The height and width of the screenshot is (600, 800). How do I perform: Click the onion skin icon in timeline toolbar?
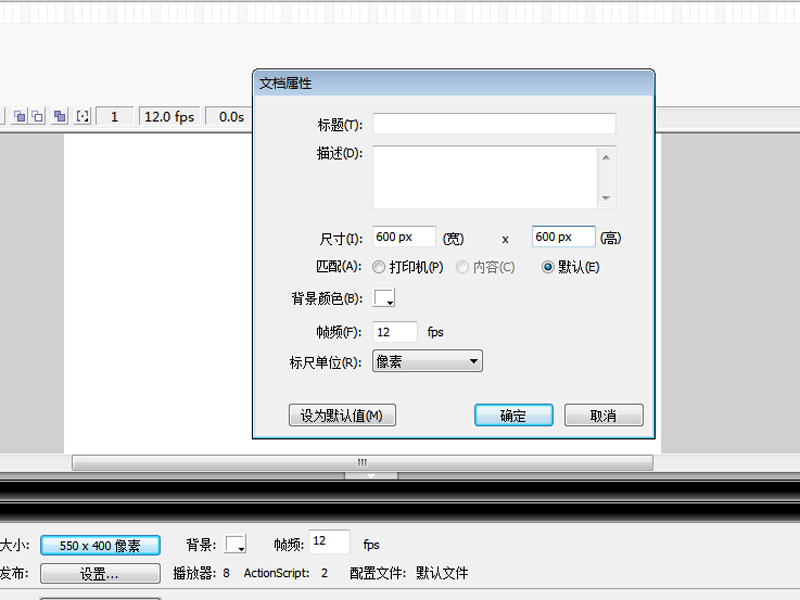[19, 116]
